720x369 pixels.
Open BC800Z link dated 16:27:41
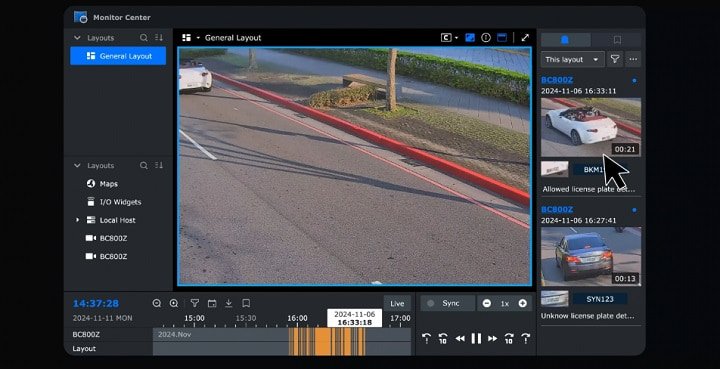point(557,210)
